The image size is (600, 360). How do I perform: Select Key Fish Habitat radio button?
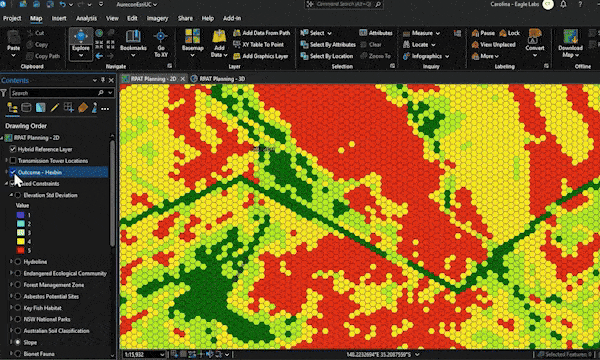(x=18, y=308)
